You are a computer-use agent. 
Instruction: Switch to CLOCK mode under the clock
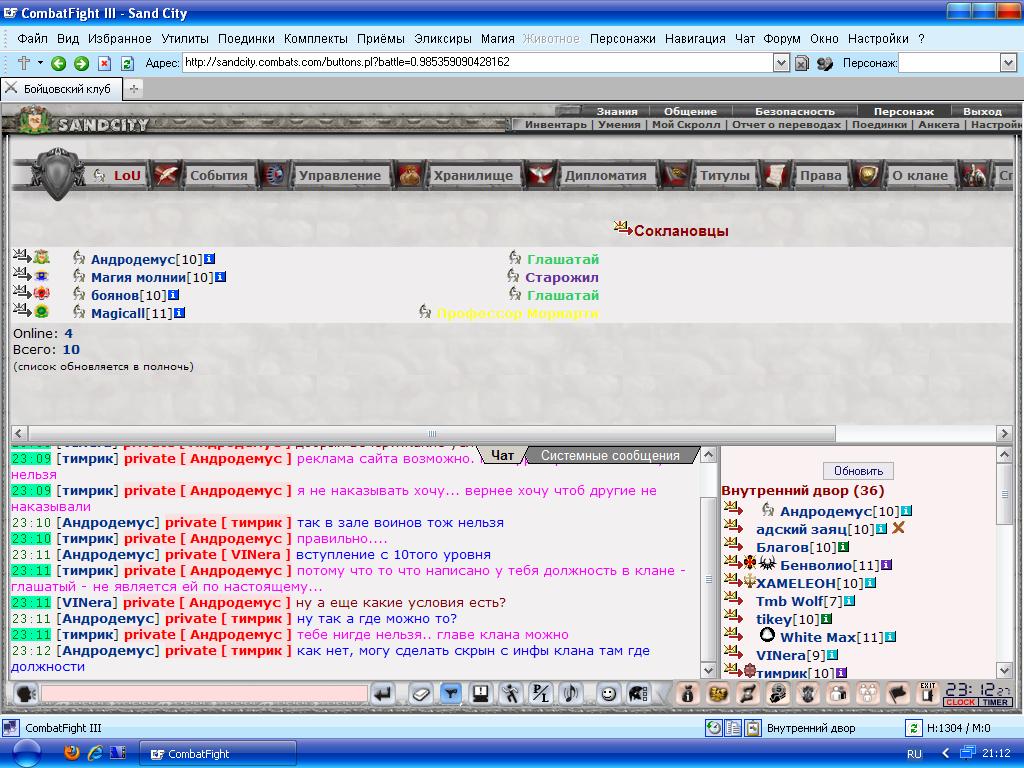point(960,702)
